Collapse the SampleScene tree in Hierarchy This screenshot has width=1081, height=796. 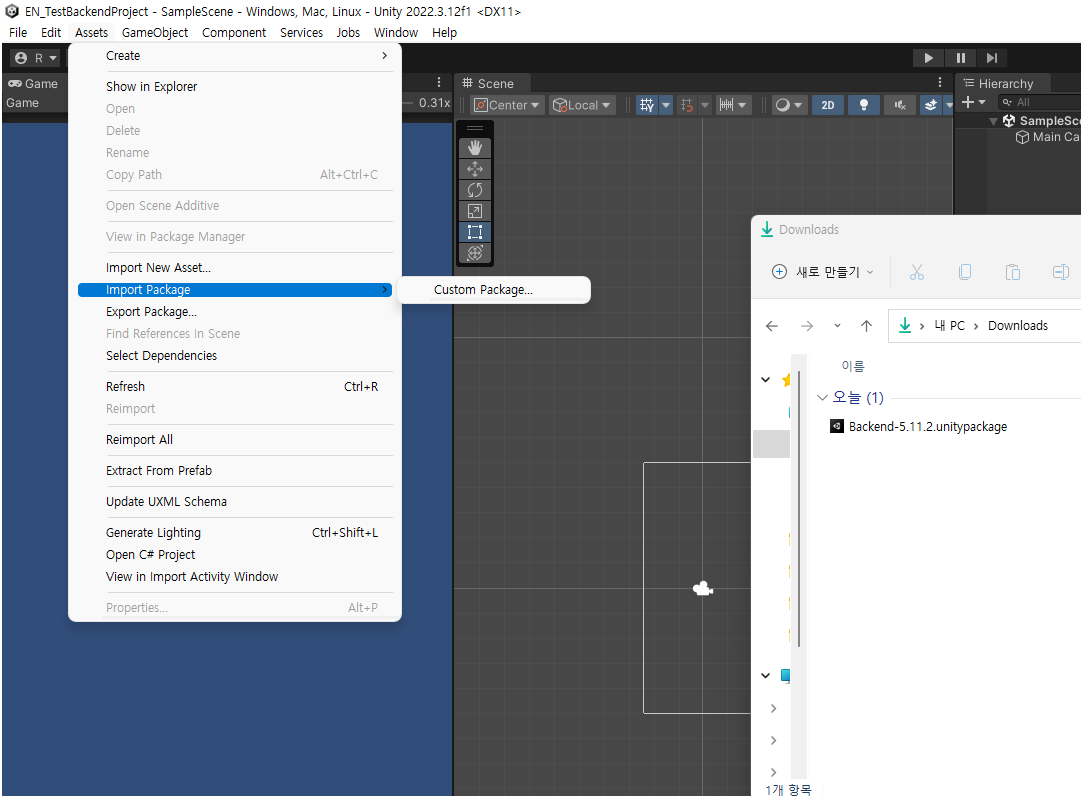click(993, 121)
